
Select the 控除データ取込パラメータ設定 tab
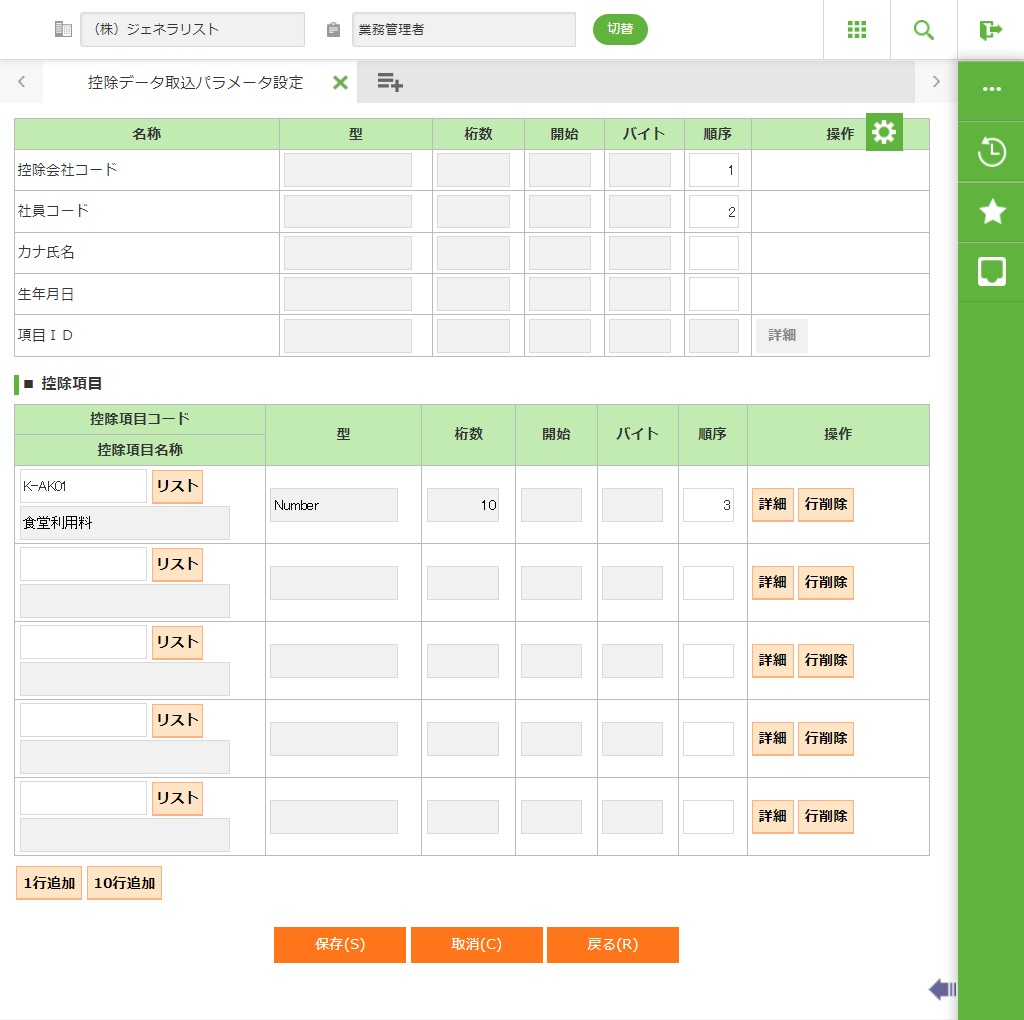coord(195,83)
